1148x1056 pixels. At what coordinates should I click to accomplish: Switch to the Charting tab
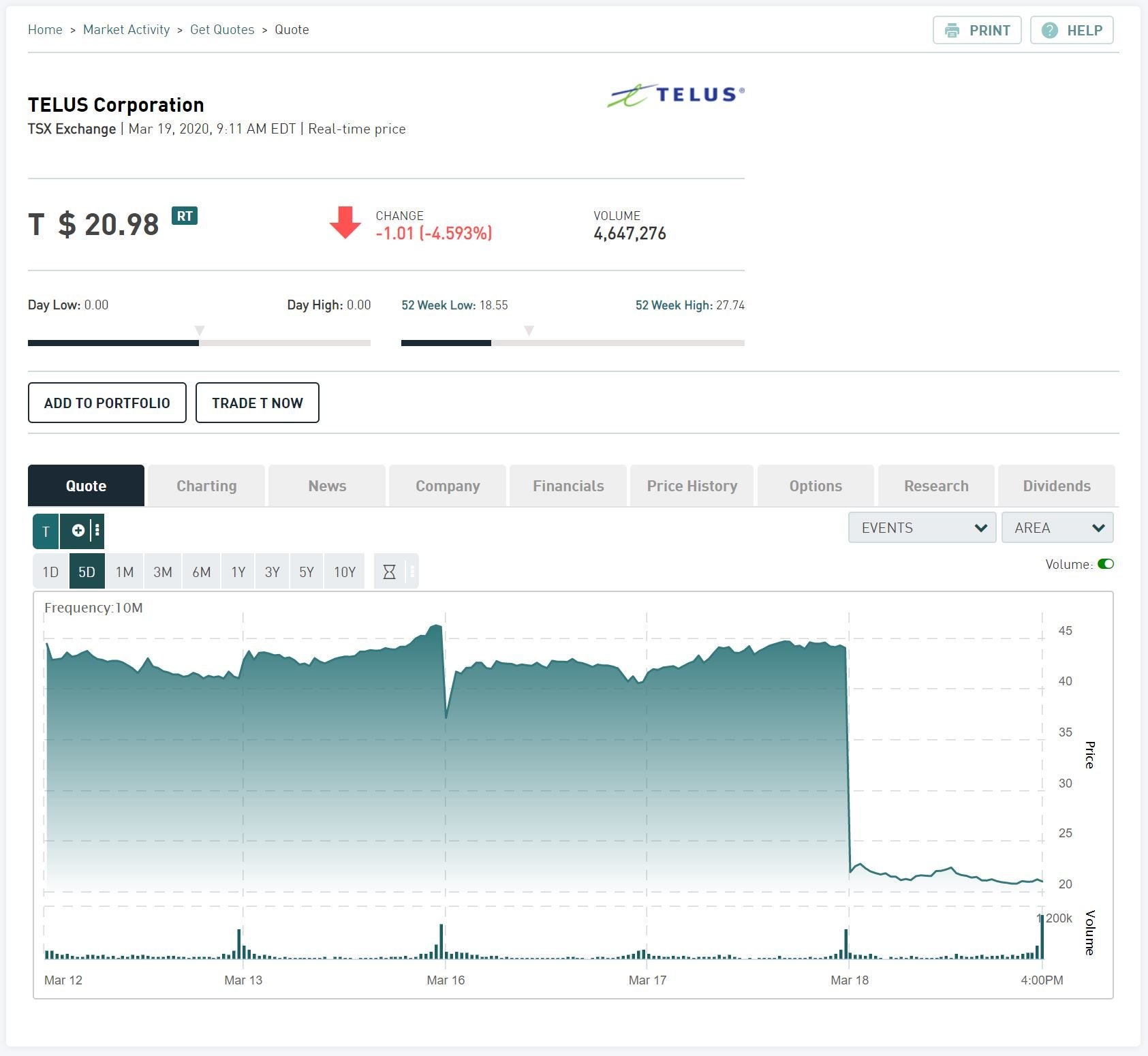[x=206, y=485]
